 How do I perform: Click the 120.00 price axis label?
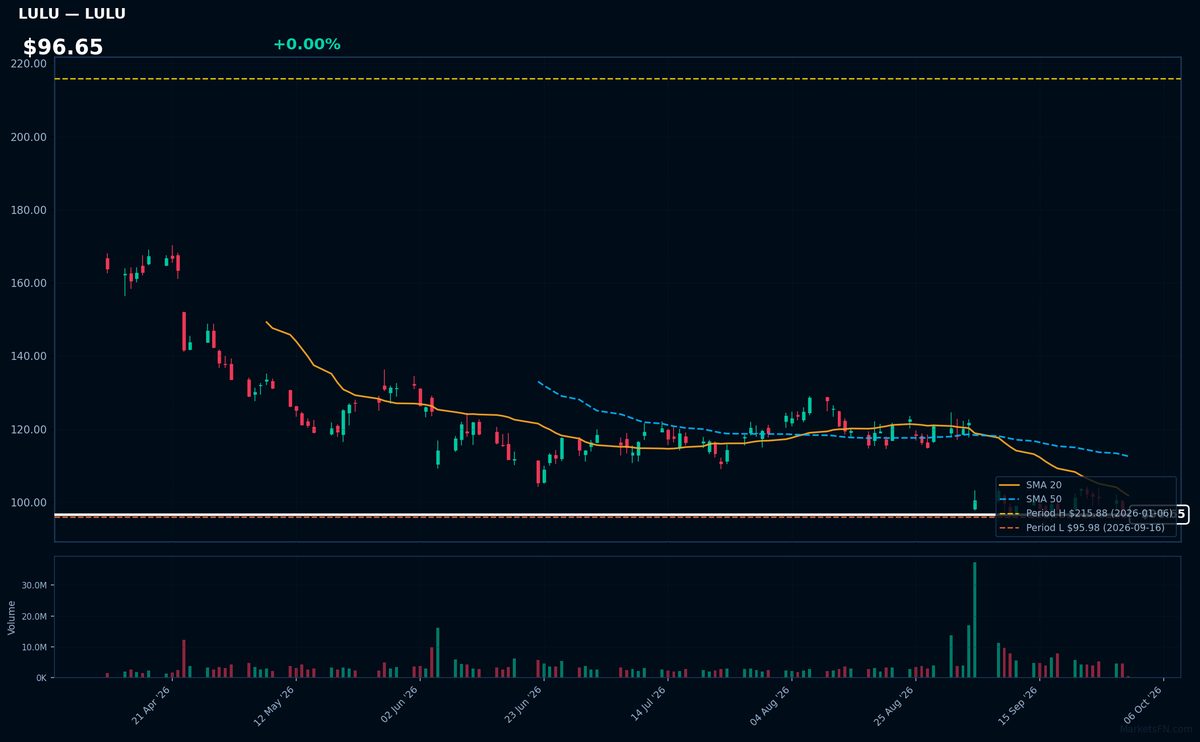28,430
